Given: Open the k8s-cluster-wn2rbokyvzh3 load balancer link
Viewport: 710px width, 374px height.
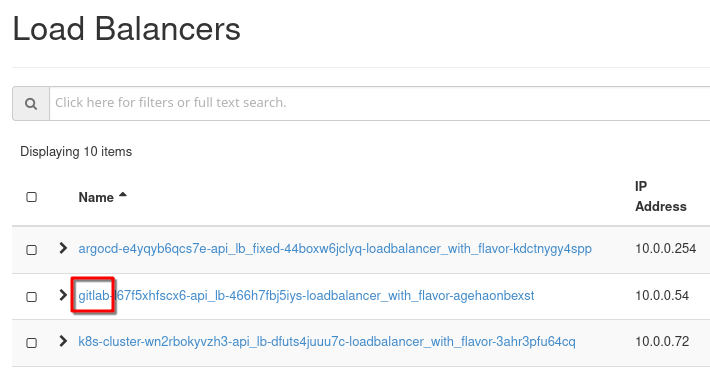Looking at the screenshot, I should [x=327, y=341].
